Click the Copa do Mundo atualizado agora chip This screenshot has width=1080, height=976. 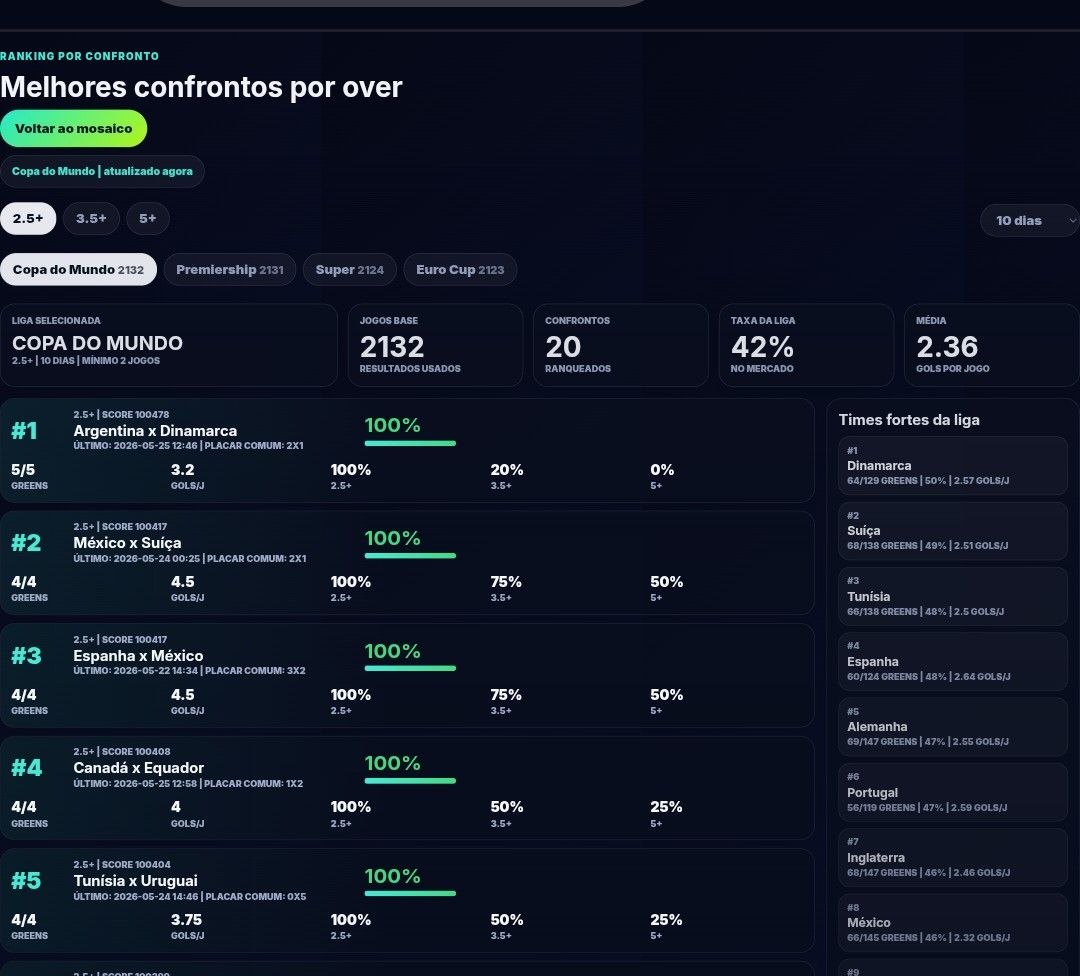pos(102,171)
